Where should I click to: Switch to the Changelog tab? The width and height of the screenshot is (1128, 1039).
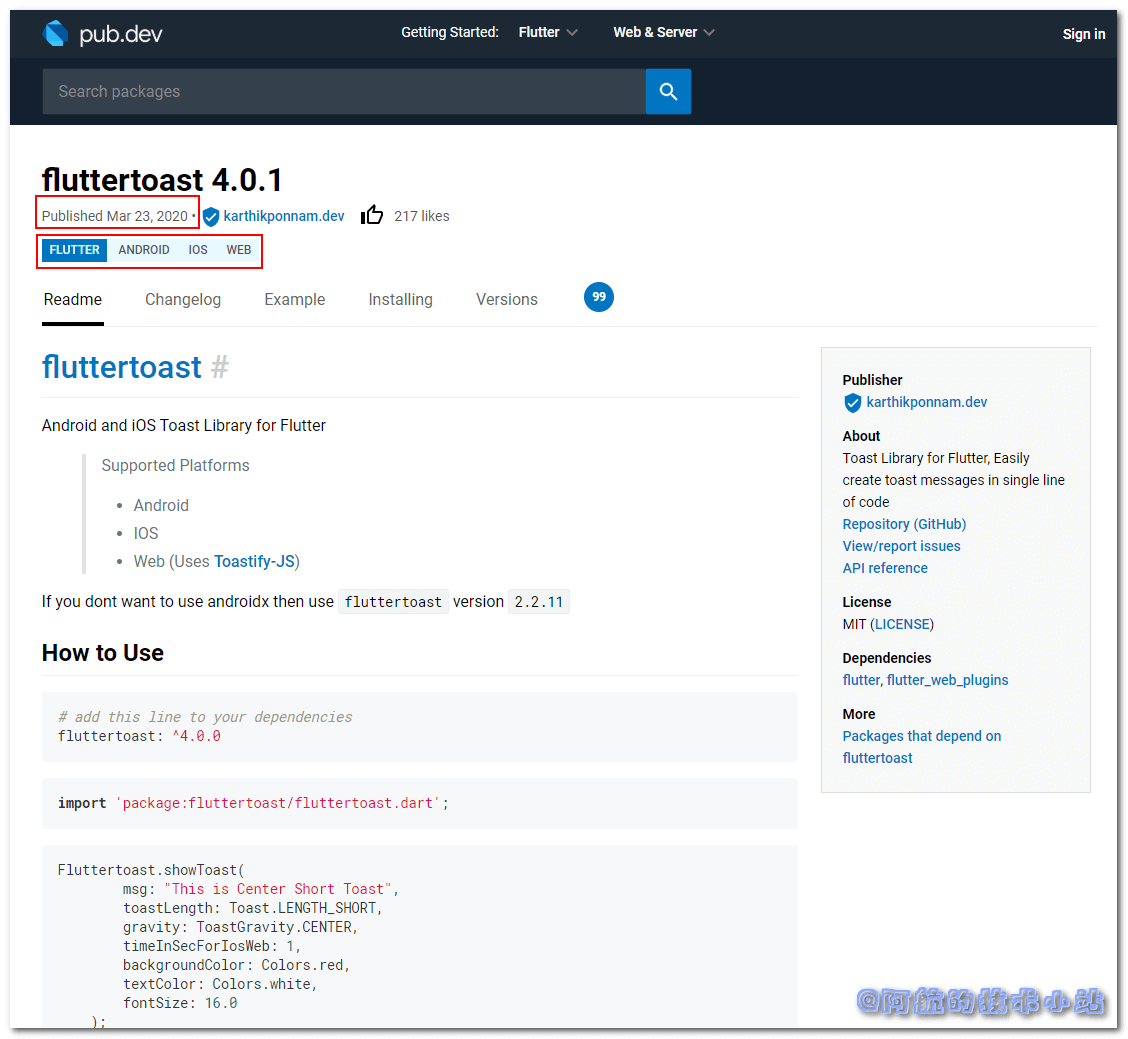[183, 299]
